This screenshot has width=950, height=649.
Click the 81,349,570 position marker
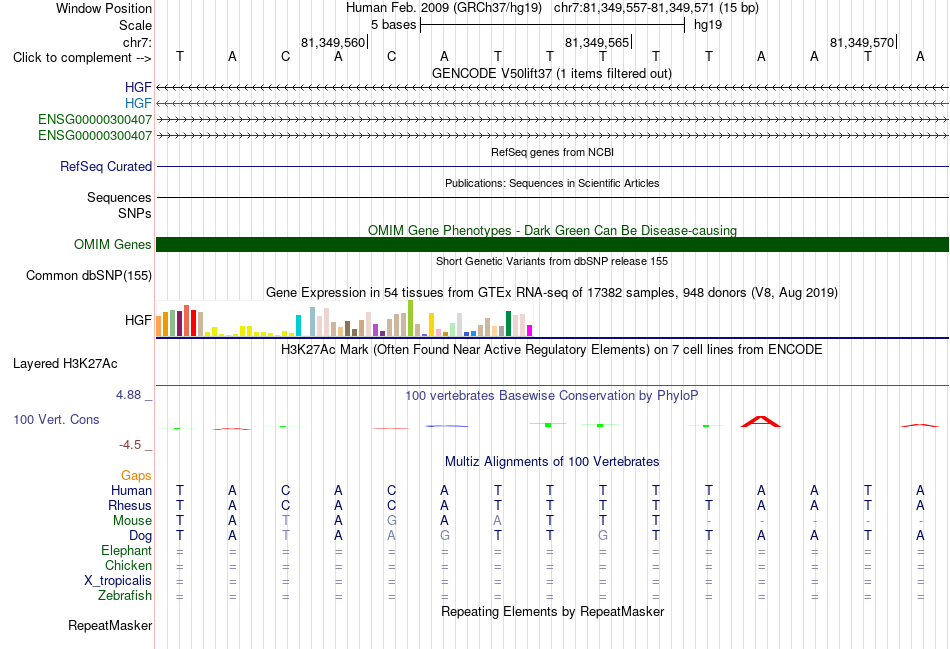pos(862,42)
